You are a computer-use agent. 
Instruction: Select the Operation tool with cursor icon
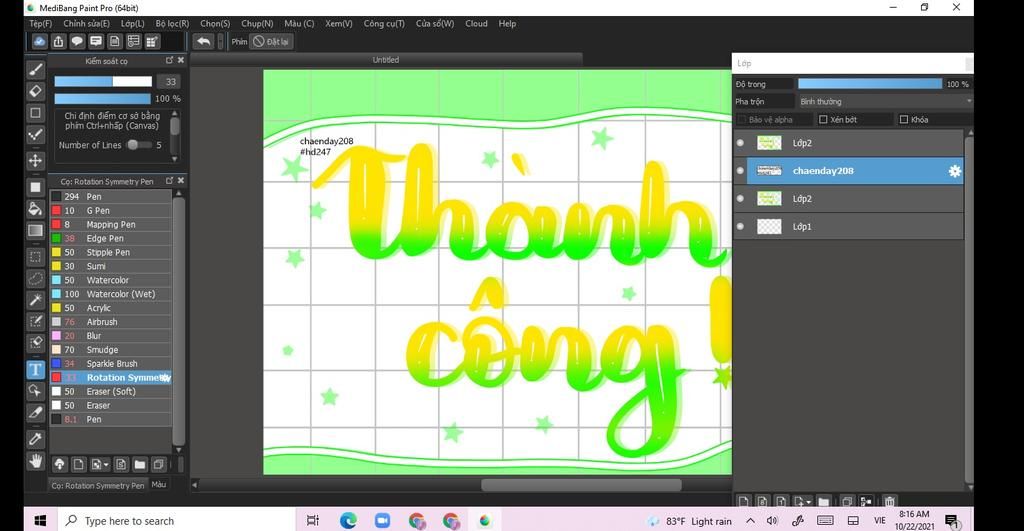[x=36, y=391]
